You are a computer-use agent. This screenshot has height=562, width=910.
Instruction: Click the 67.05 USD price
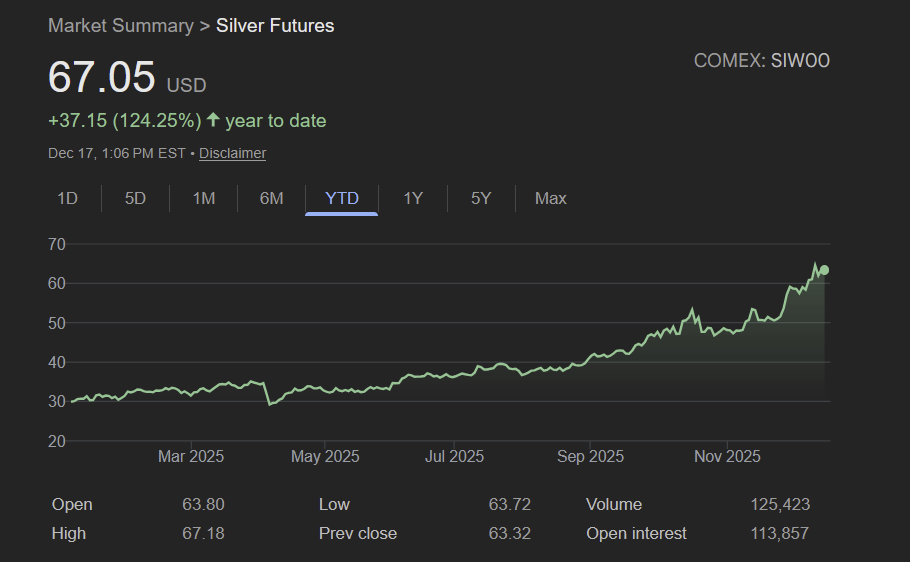102,78
